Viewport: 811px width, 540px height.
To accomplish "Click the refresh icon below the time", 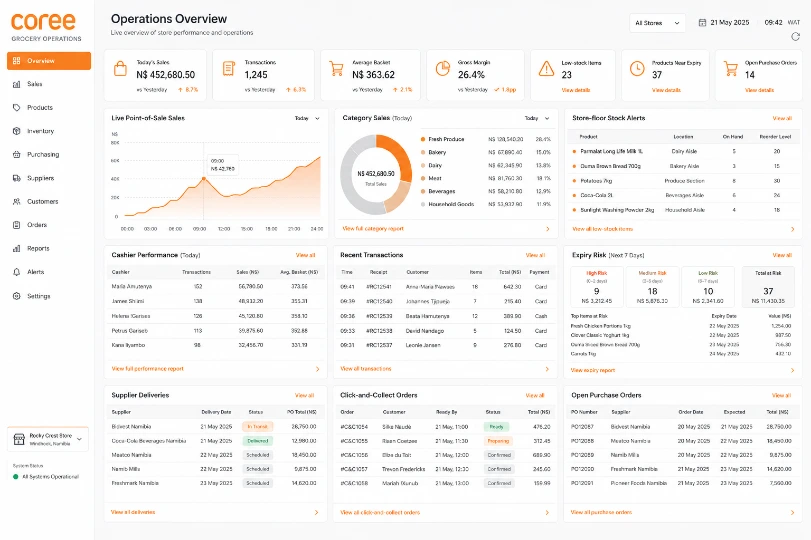I will coord(795,36).
